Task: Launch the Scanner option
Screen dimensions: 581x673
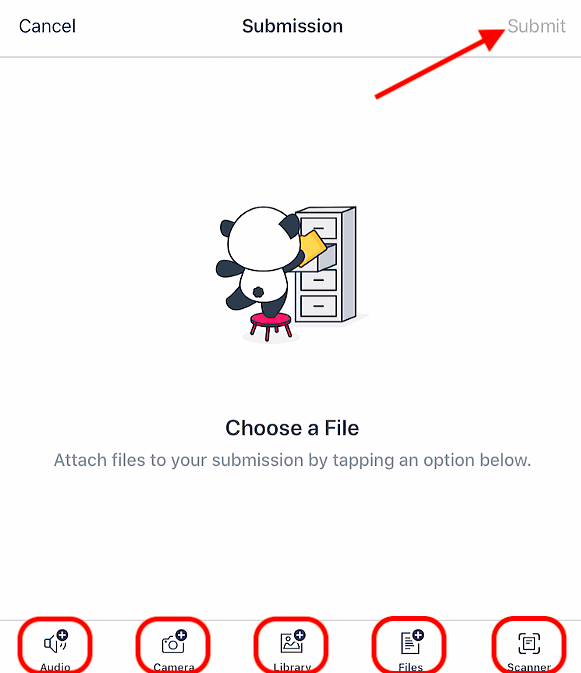Action: click(529, 643)
